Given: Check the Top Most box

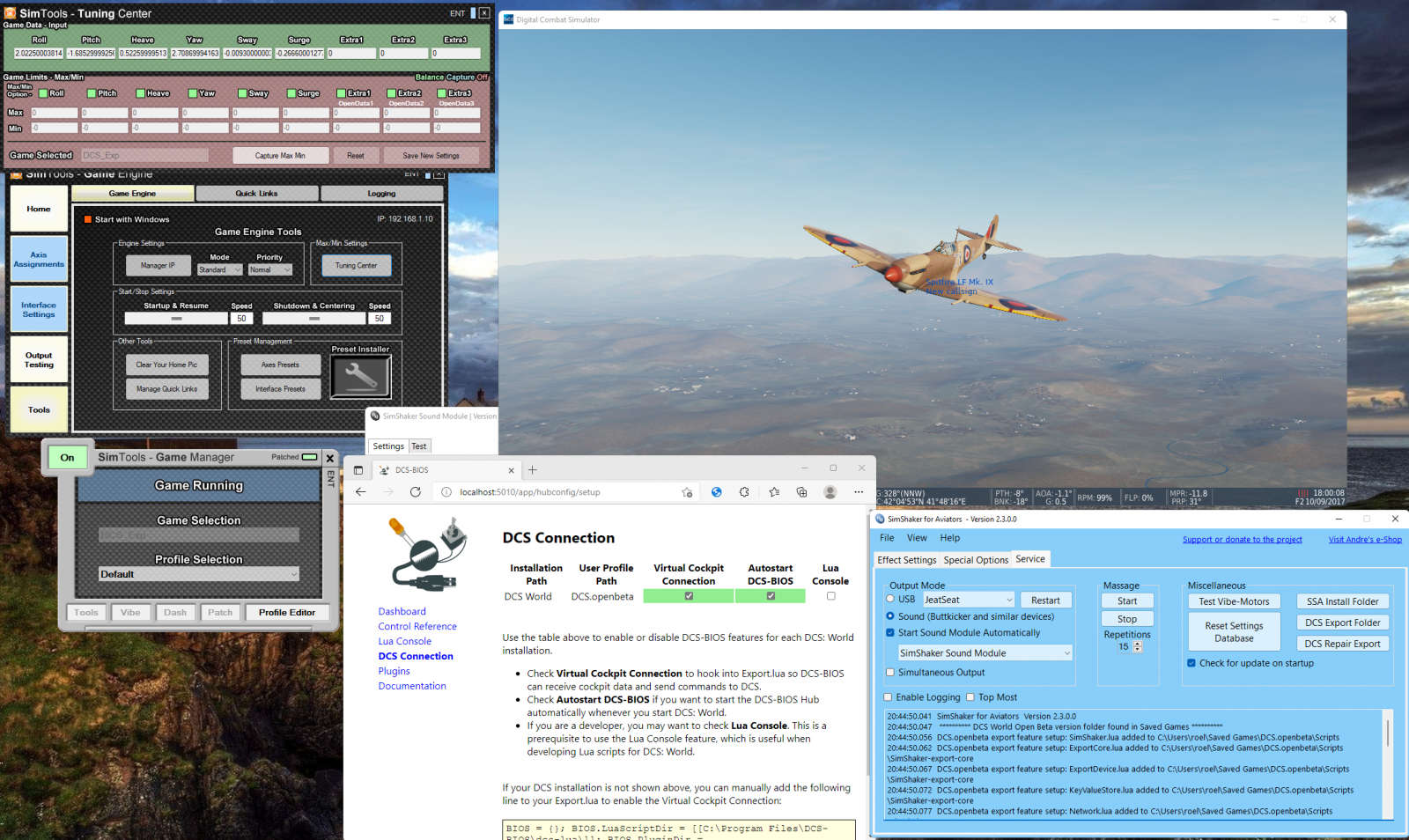Looking at the screenshot, I should click(x=970, y=696).
